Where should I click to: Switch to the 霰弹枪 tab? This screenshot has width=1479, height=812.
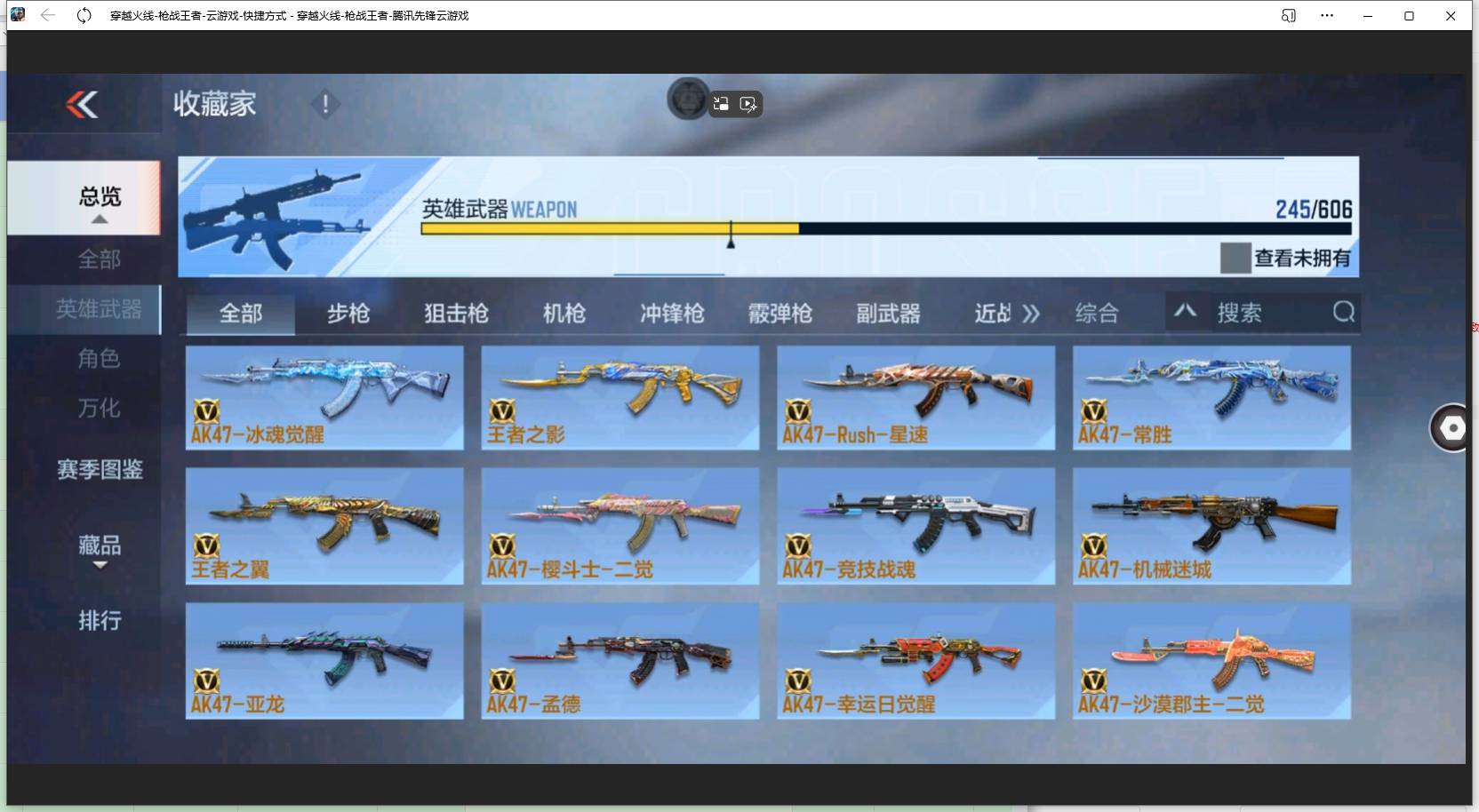[x=780, y=314]
